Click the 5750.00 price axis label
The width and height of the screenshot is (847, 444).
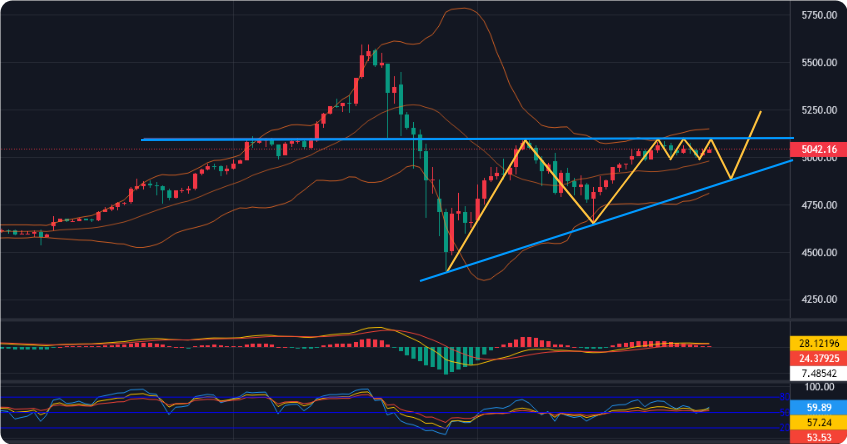817,16
